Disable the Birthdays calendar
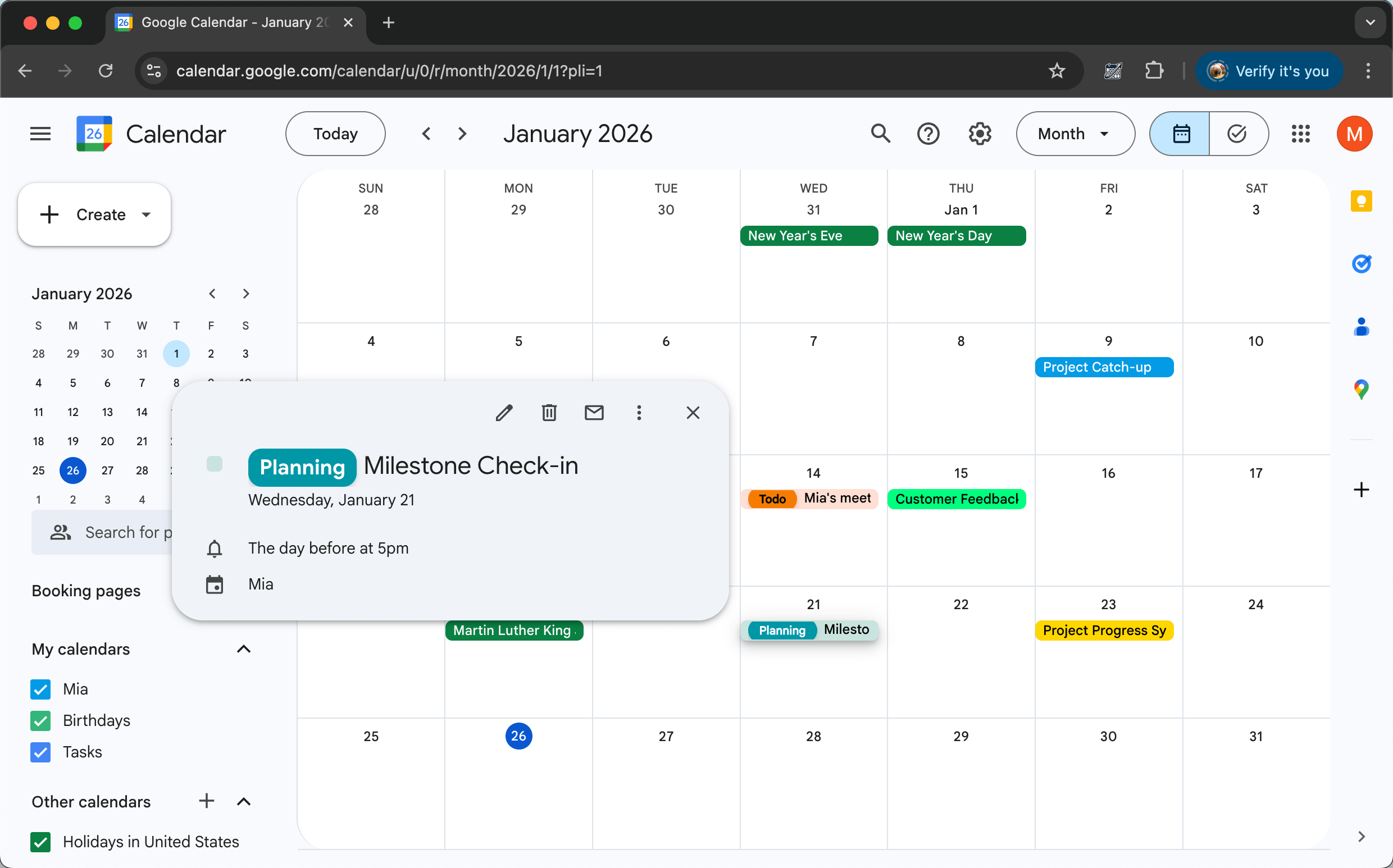This screenshot has height=868, width=1393. click(40, 720)
